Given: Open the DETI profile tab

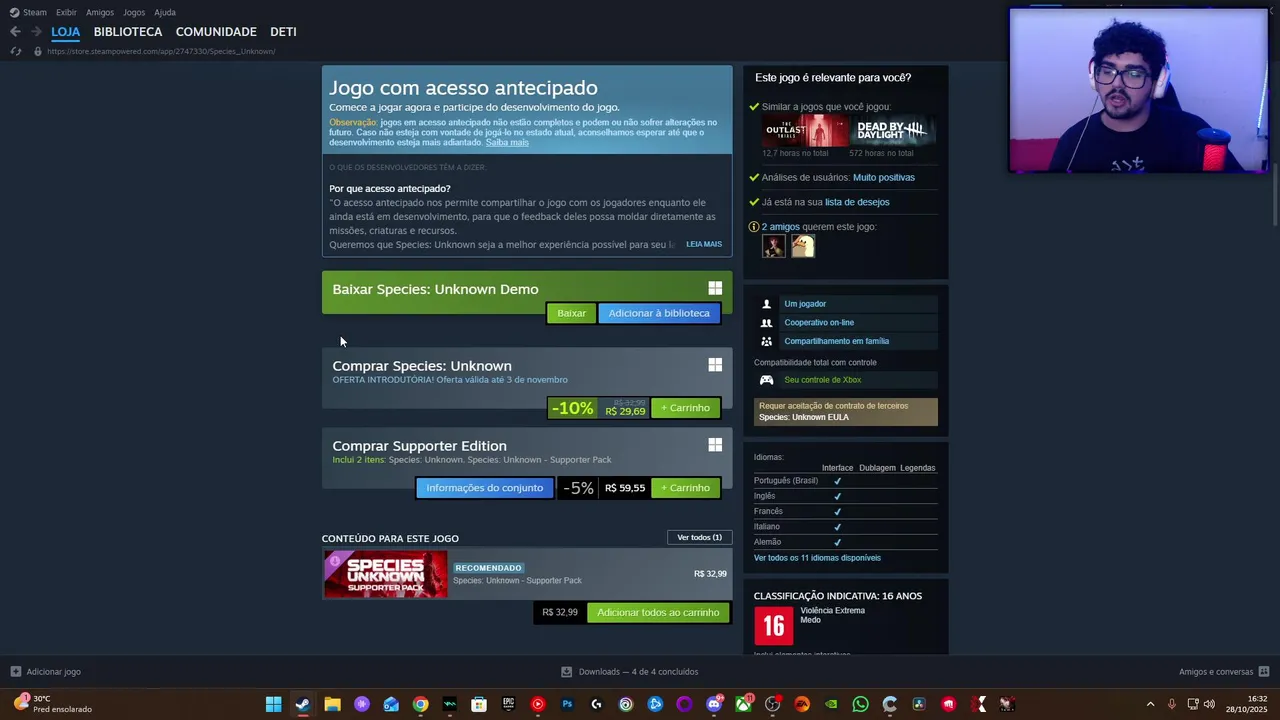Looking at the screenshot, I should click(x=283, y=32).
